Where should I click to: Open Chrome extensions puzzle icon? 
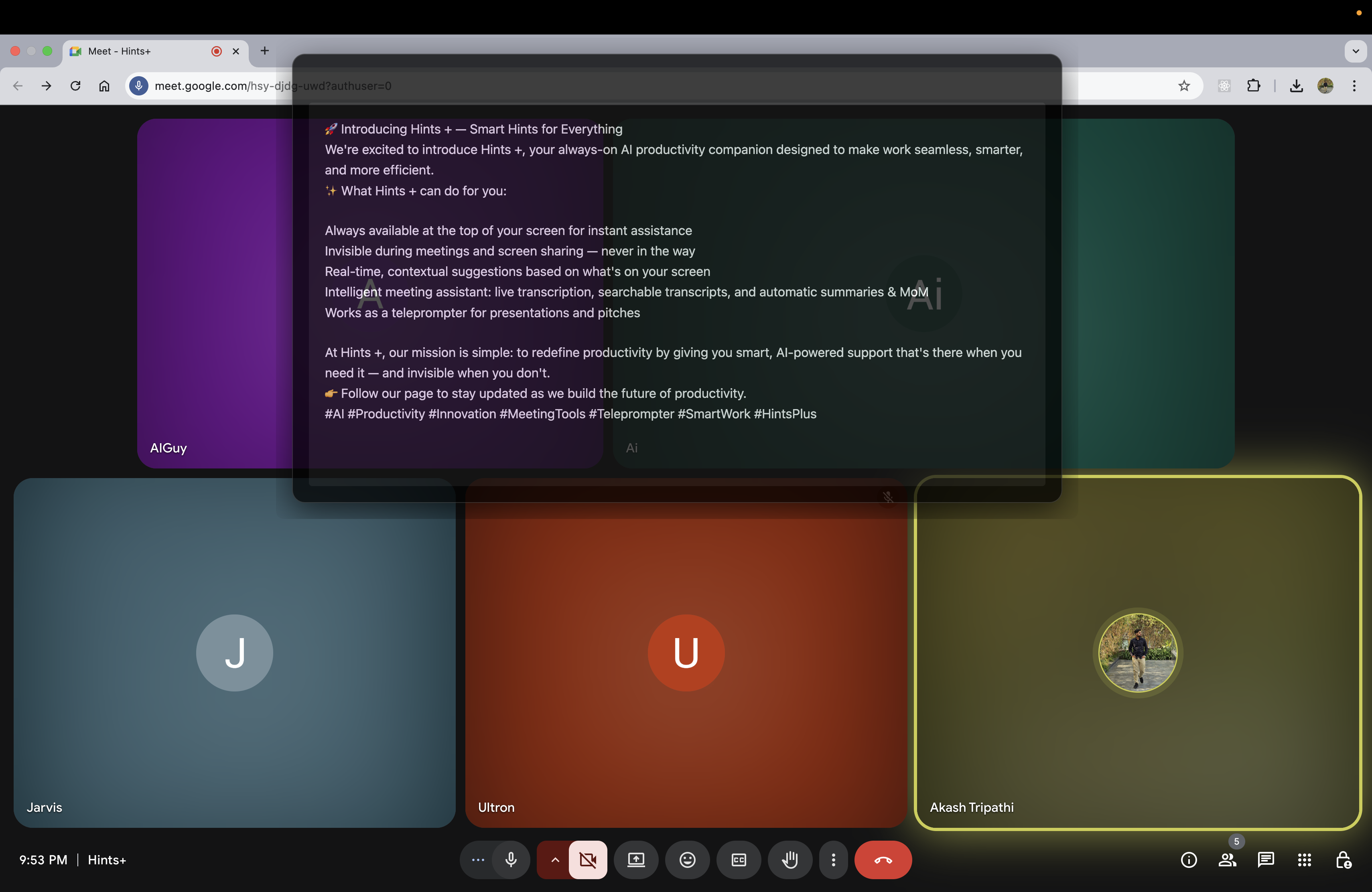pos(1253,86)
